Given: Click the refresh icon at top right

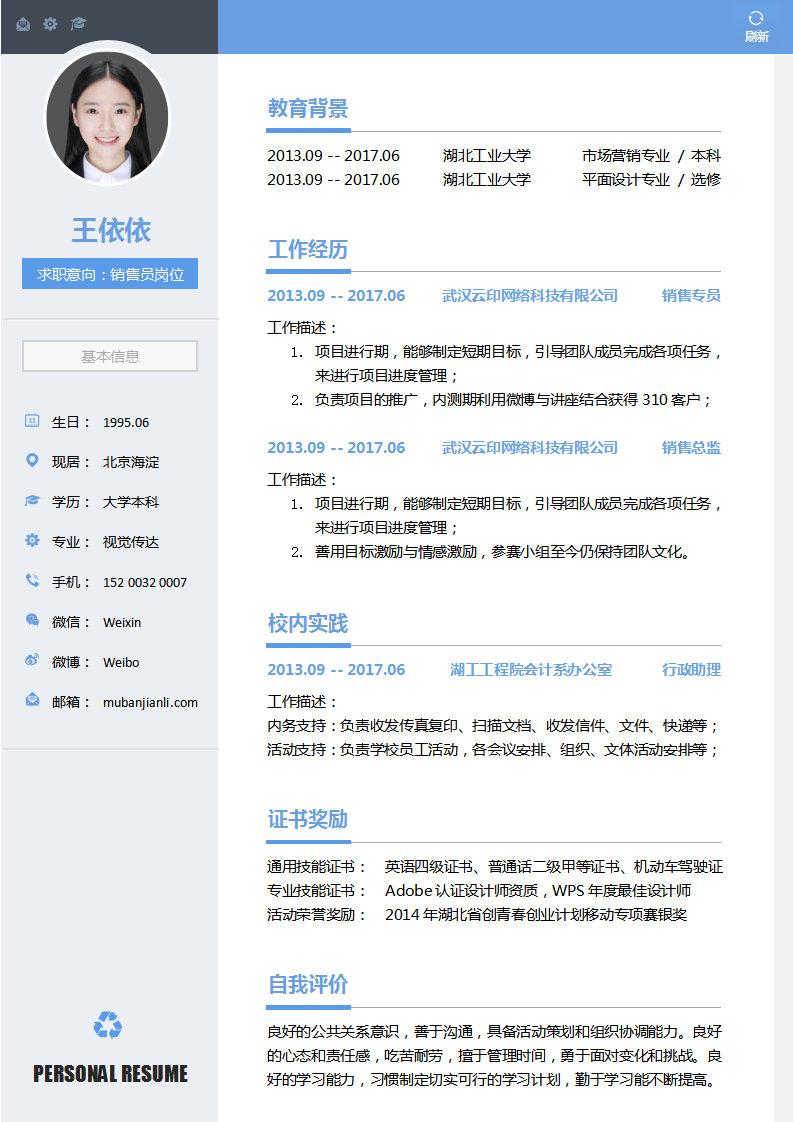Looking at the screenshot, I should [x=756, y=19].
